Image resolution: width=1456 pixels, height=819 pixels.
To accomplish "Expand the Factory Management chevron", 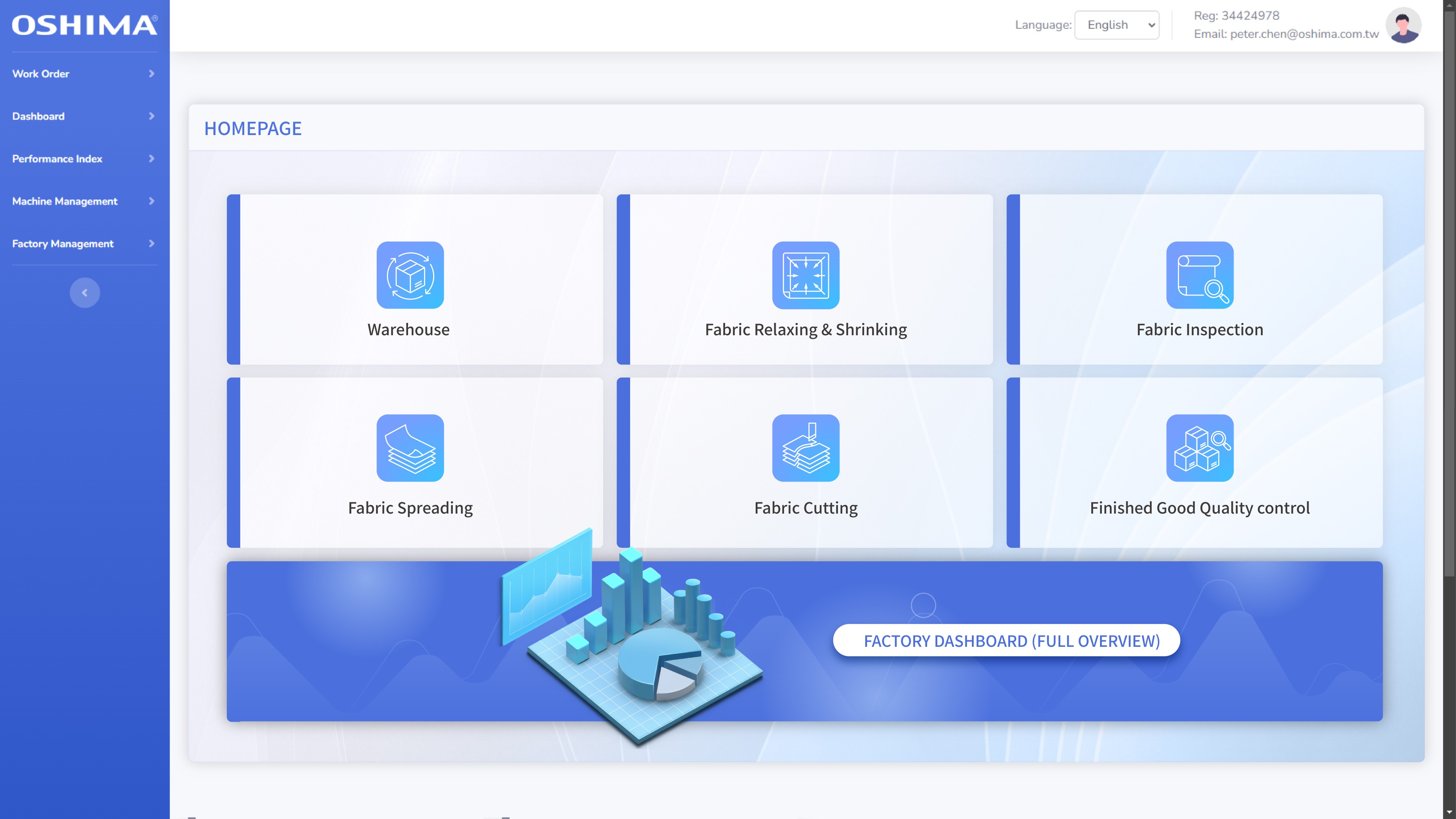I will (151, 243).
